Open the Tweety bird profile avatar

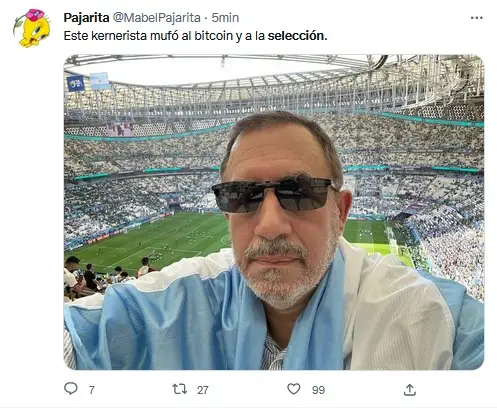tap(33, 28)
